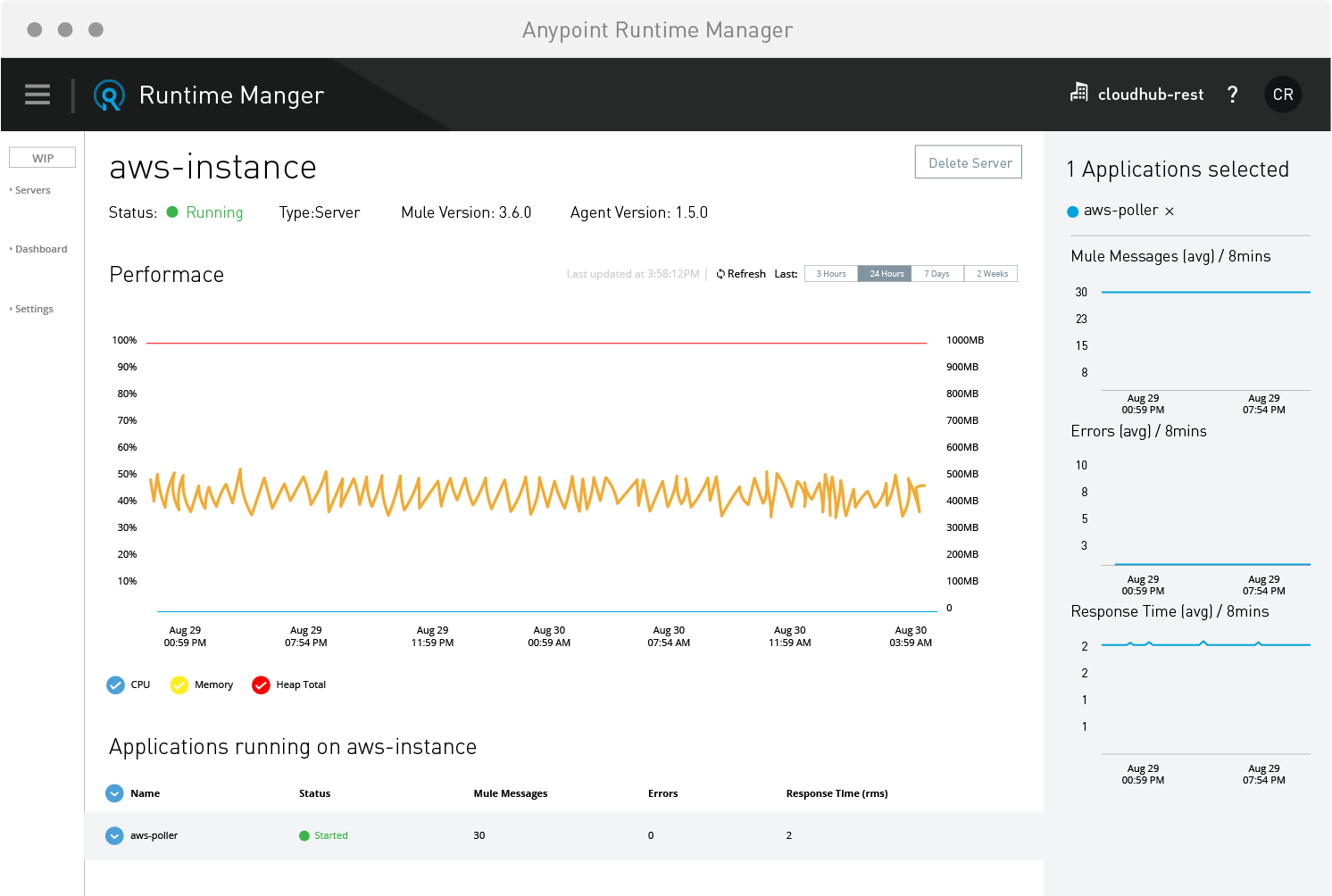
Task: Select the 24 Hours time range
Action: [x=885, y=274]
